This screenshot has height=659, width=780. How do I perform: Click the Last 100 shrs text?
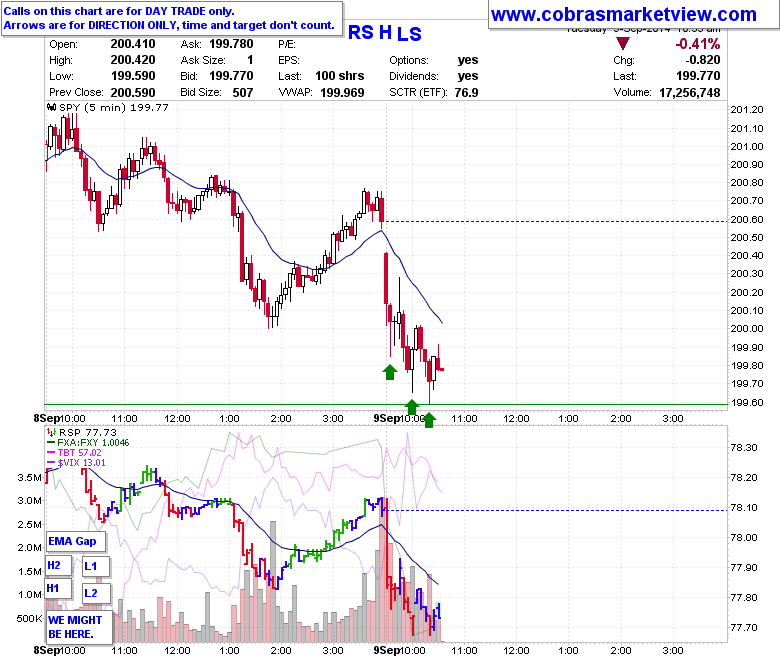pyautogui.click(x=321, y=76)
